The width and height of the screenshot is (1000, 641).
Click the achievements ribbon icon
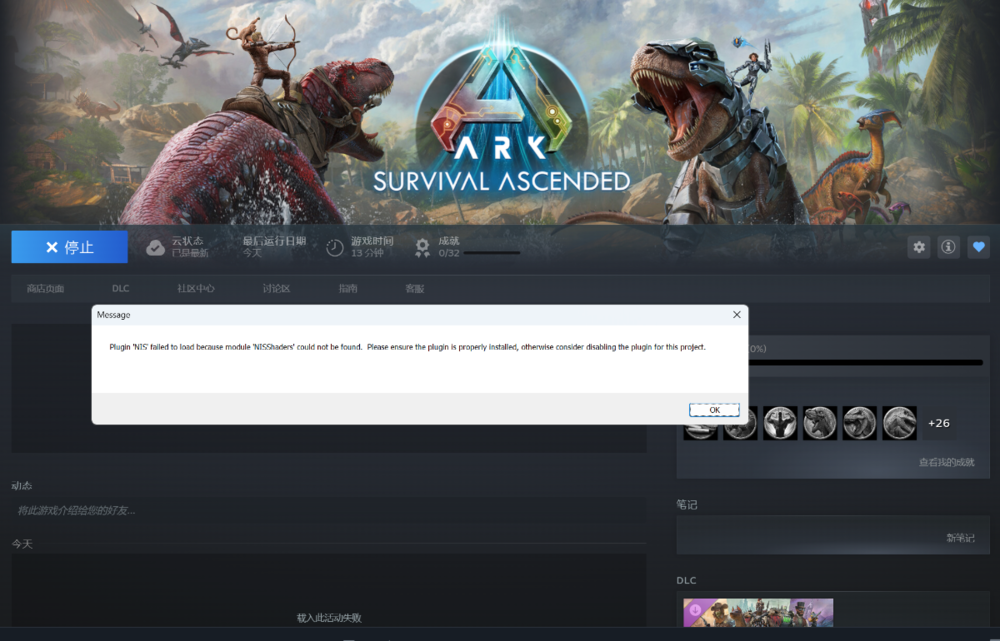pyautogui.click(x=422, y=247)
